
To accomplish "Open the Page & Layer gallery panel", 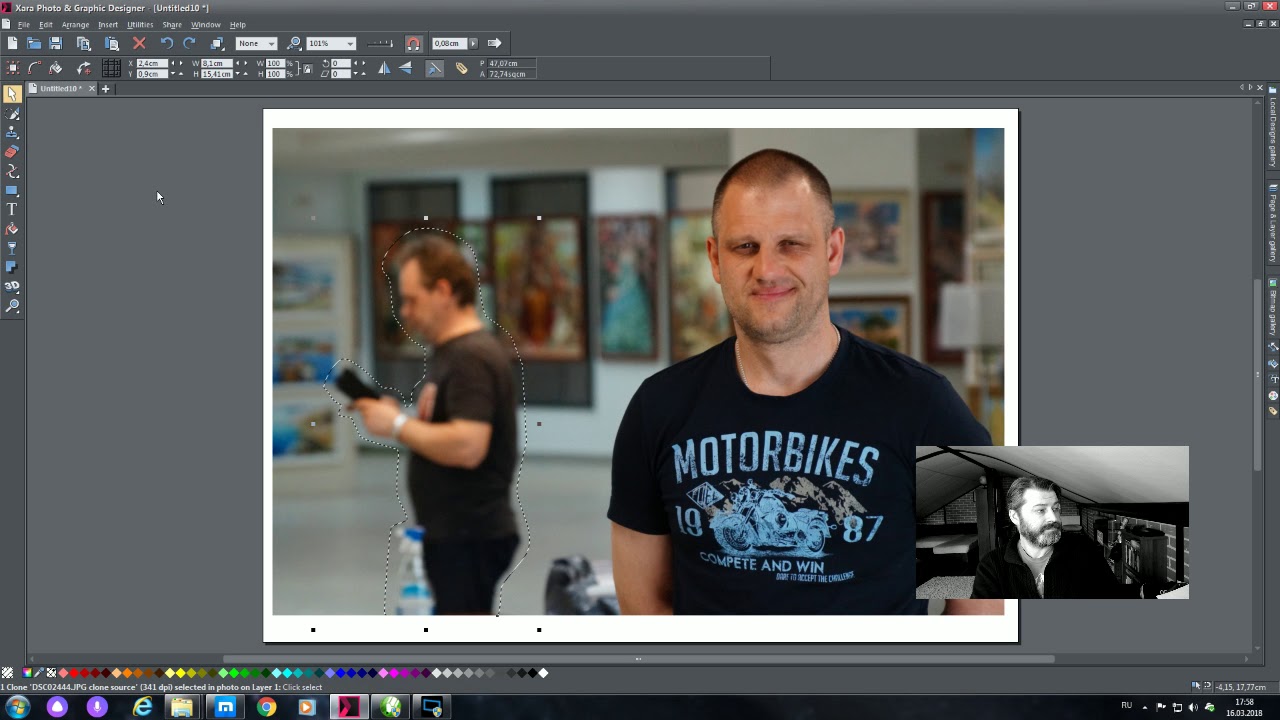I will pyautogui.click(x=1273, y=222).
